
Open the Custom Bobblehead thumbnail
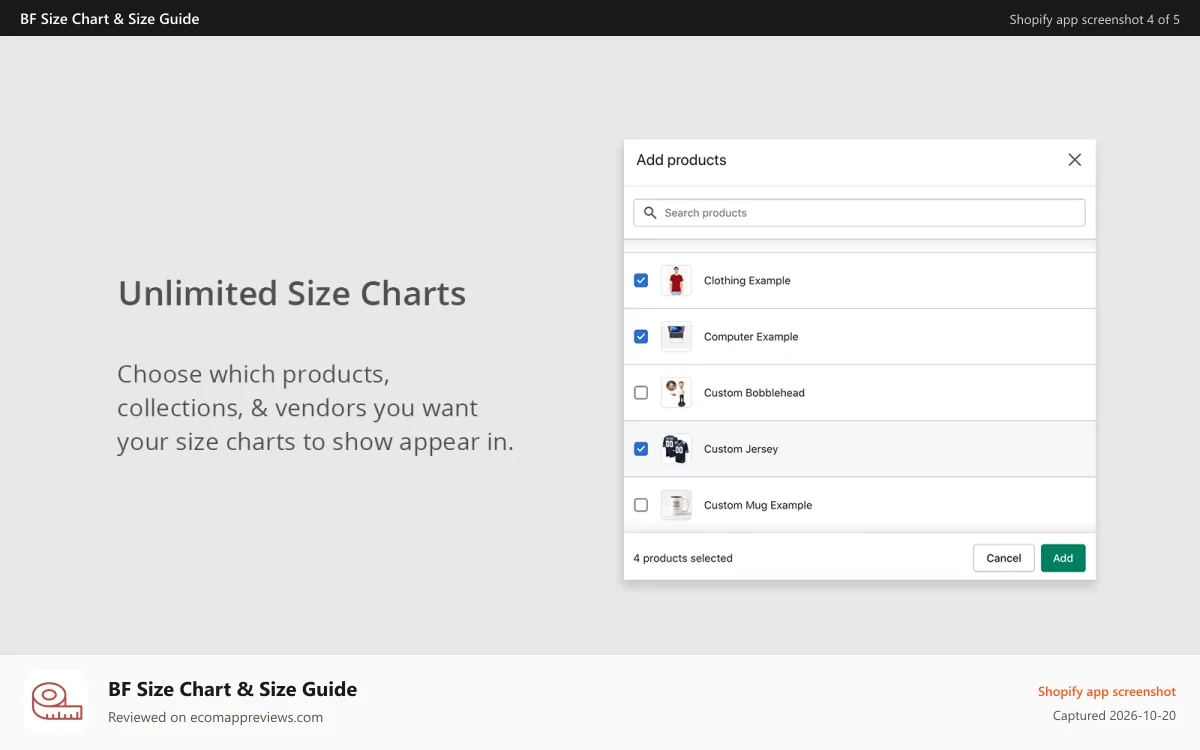coord(677,393)
